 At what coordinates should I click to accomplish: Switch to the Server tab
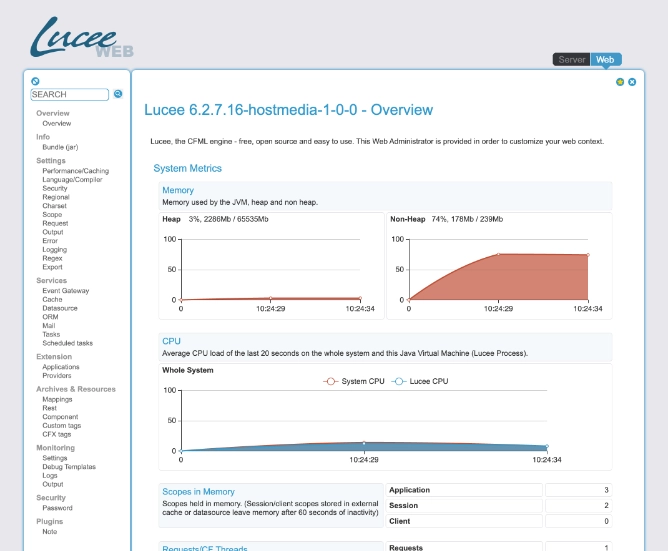(571, 60)
